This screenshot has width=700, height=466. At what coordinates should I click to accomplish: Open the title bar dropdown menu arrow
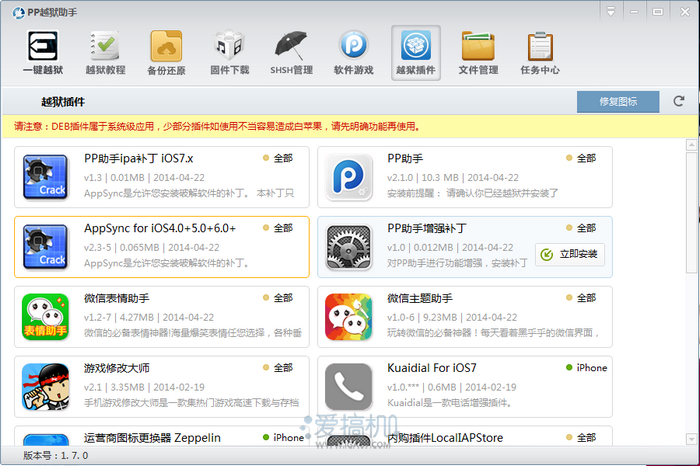(611, 12)
